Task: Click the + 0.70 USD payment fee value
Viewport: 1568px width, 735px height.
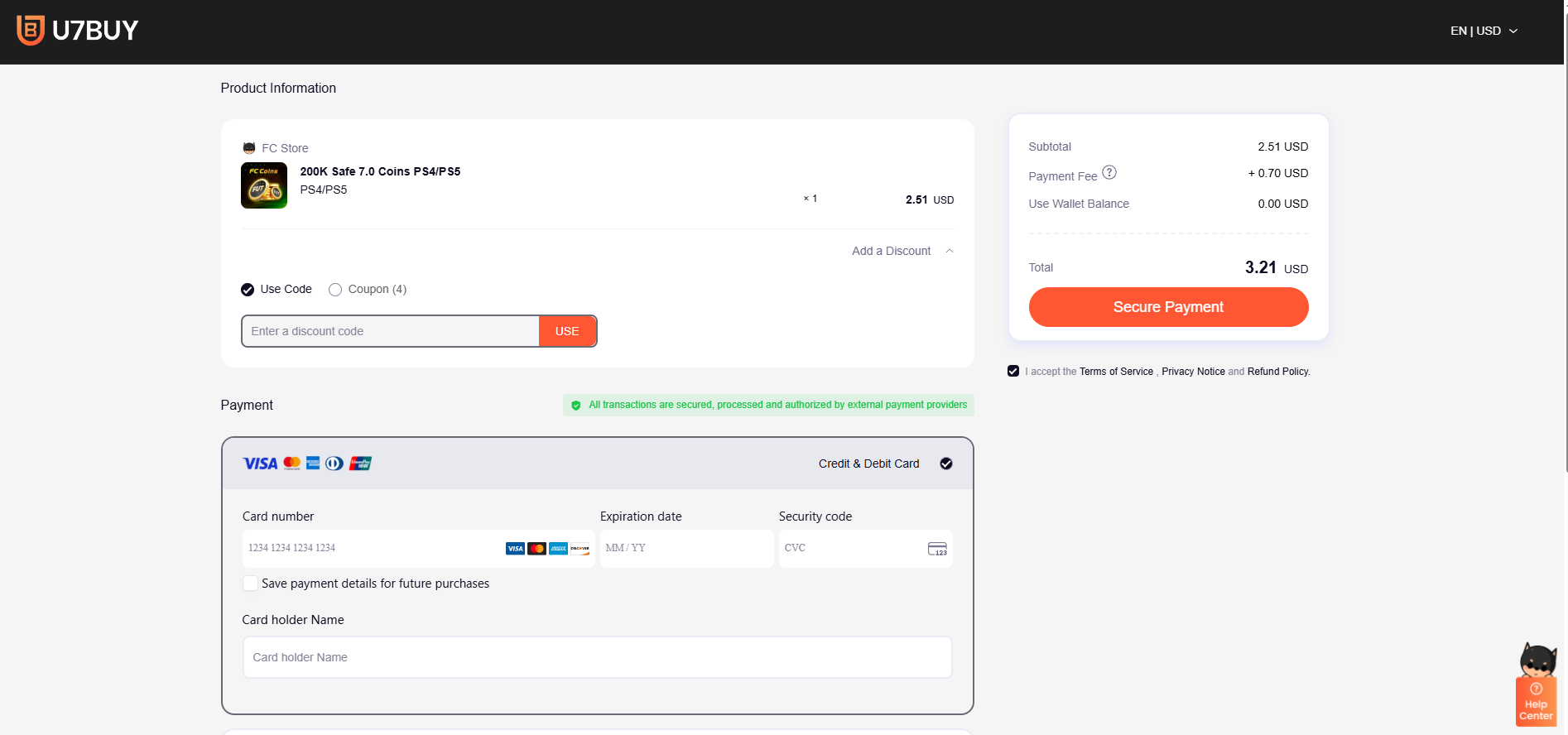Action: click(x=1278, y=173)
